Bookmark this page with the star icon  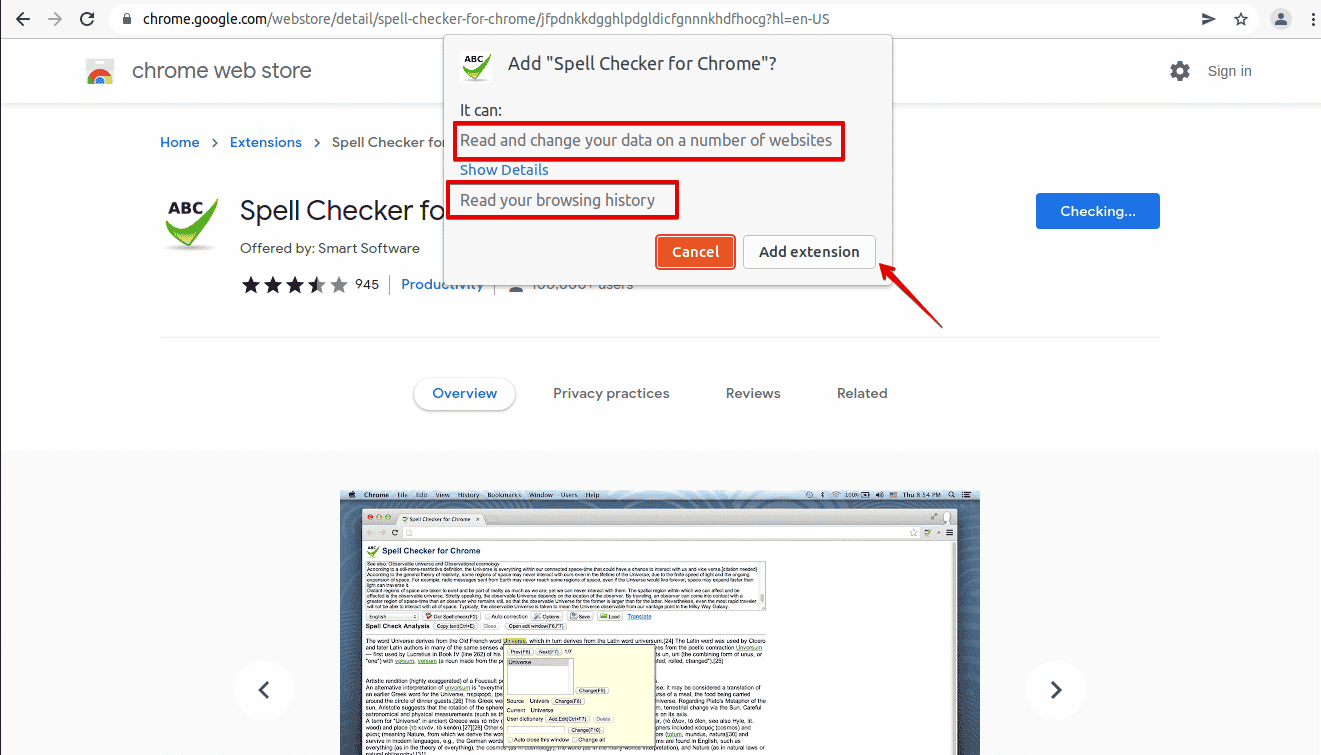coord(1241,19)
